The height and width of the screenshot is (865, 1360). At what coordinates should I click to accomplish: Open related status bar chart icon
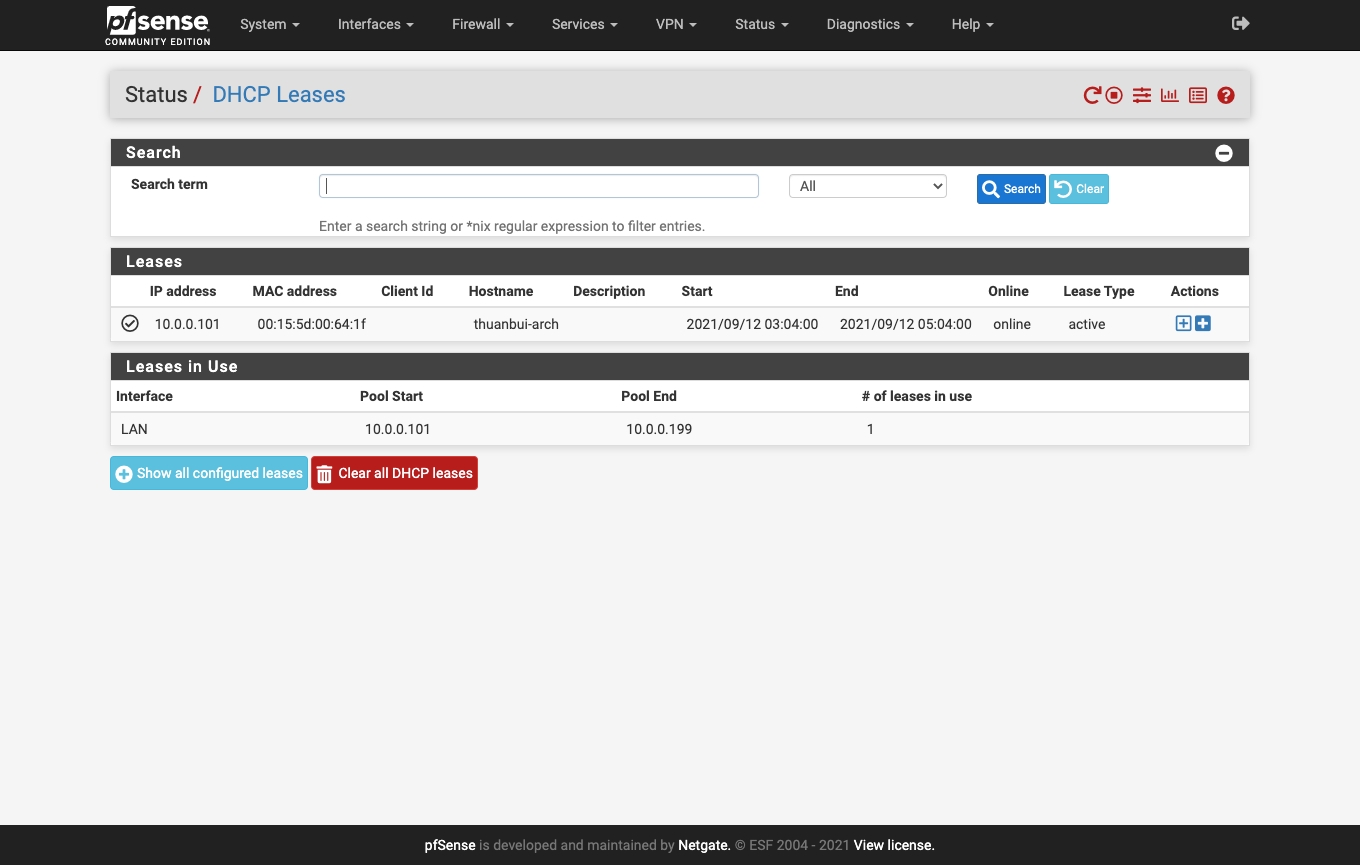pyautogui.click(x=1170, y=95)
